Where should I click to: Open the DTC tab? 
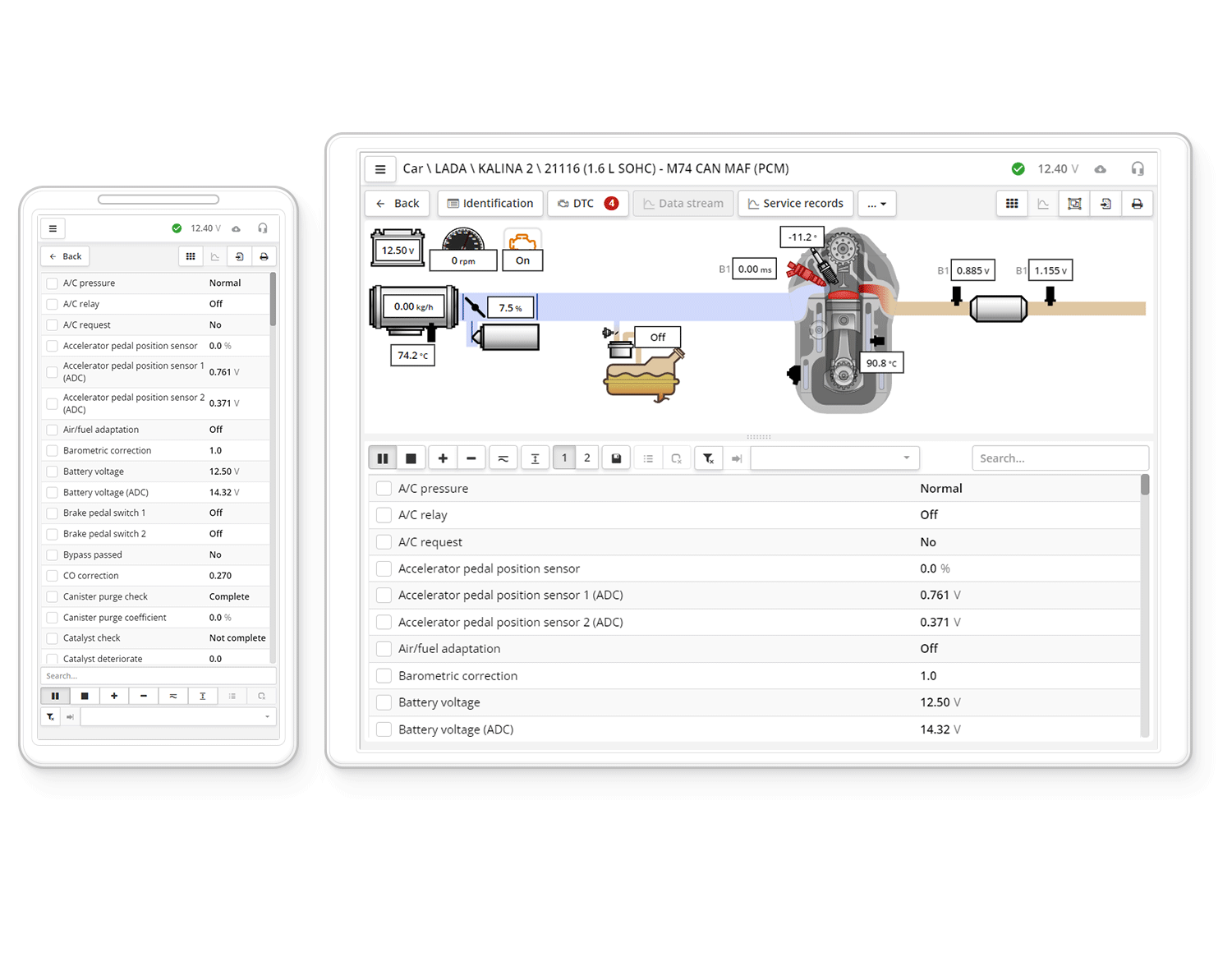click(x=587, y=204)
